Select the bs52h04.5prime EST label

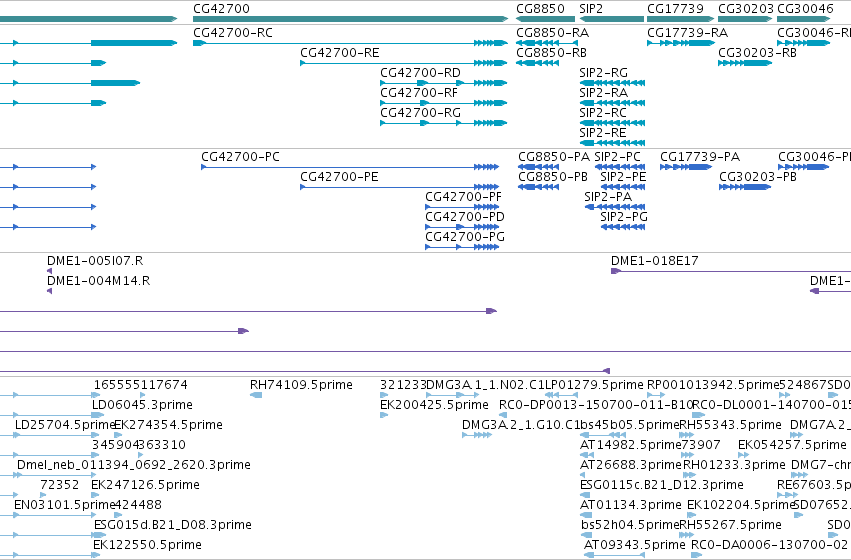[x=630, y=525]
